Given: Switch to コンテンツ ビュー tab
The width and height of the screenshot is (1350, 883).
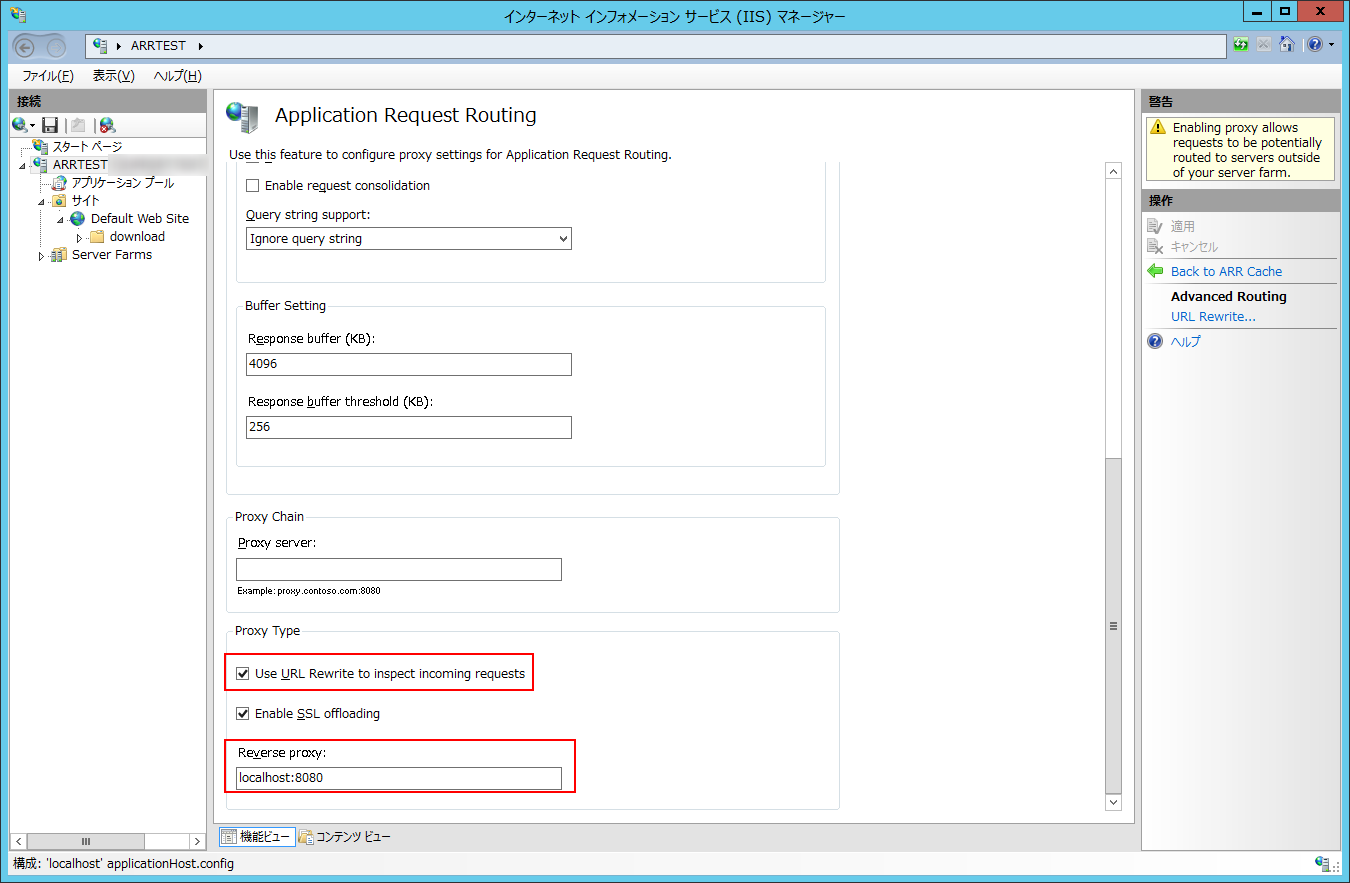Looking at the screenshot, I should (x=345, y=837).
